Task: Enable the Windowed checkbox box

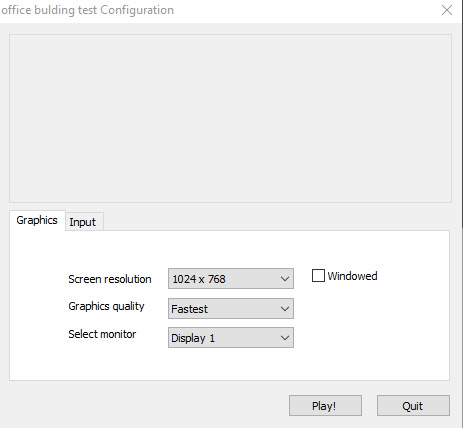Action: coord(318,276)
